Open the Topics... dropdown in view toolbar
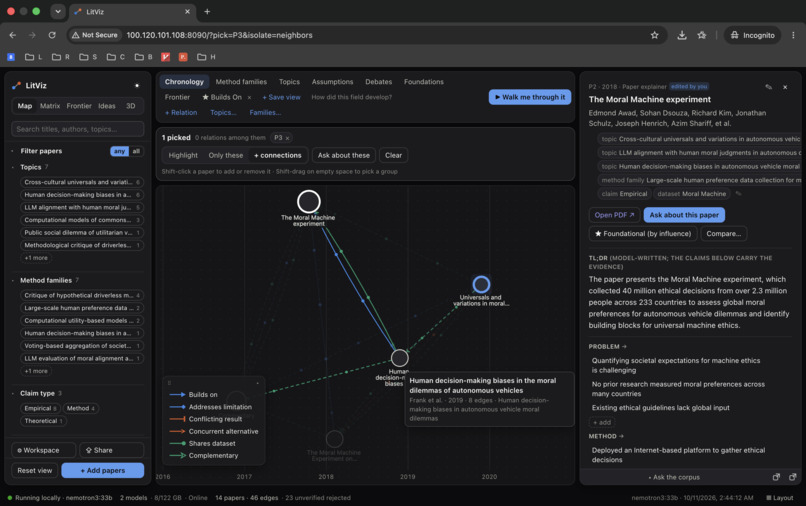This screenshot has width=806, height=506. pos(223,113)
